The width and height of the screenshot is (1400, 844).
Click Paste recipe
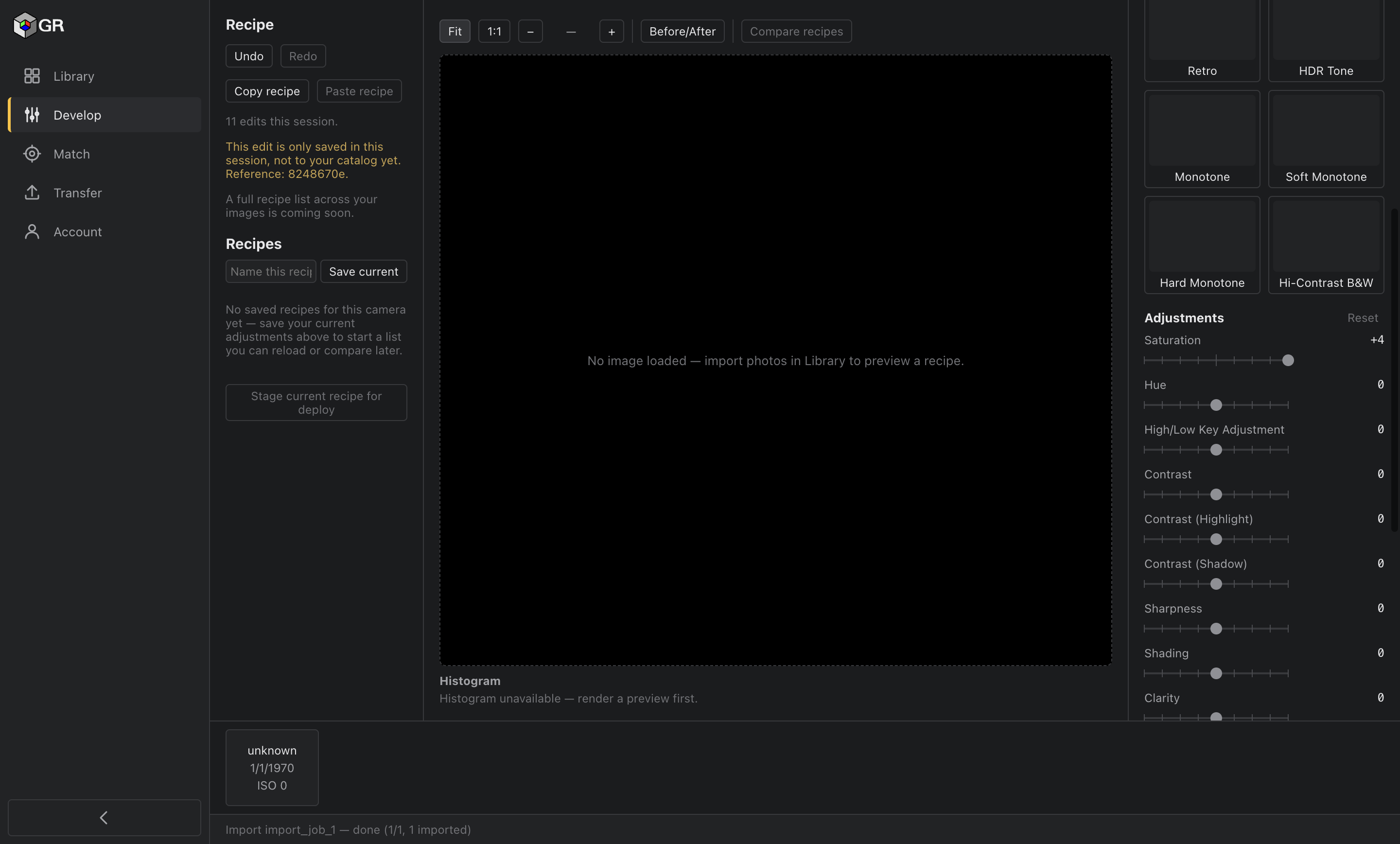coord(359,91)
